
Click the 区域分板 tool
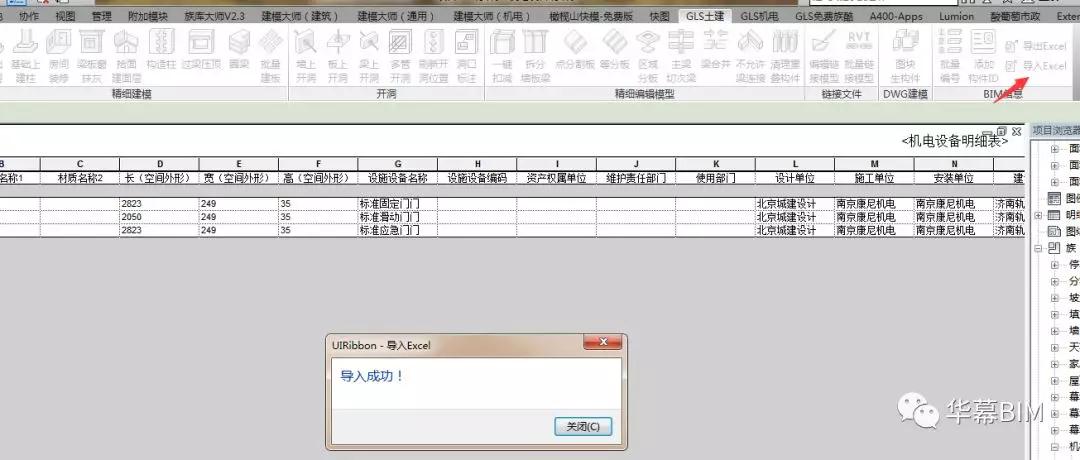pyautogui.click(x=647, y=56)
